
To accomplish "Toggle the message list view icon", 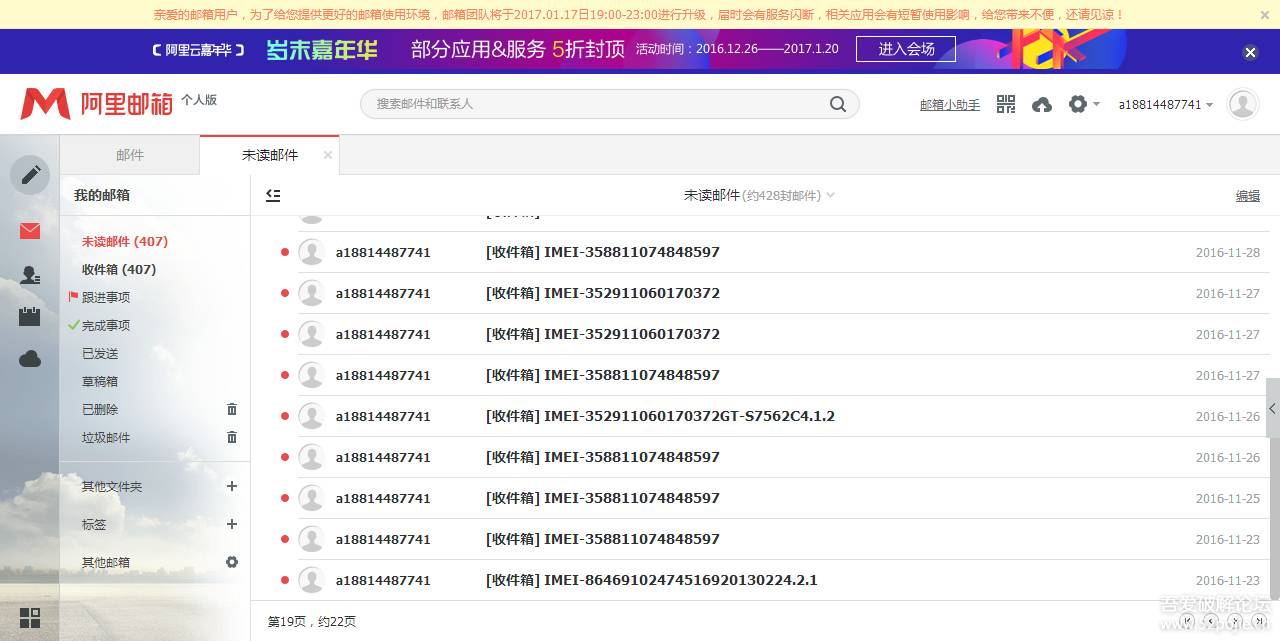I will [x=272, y=195].
